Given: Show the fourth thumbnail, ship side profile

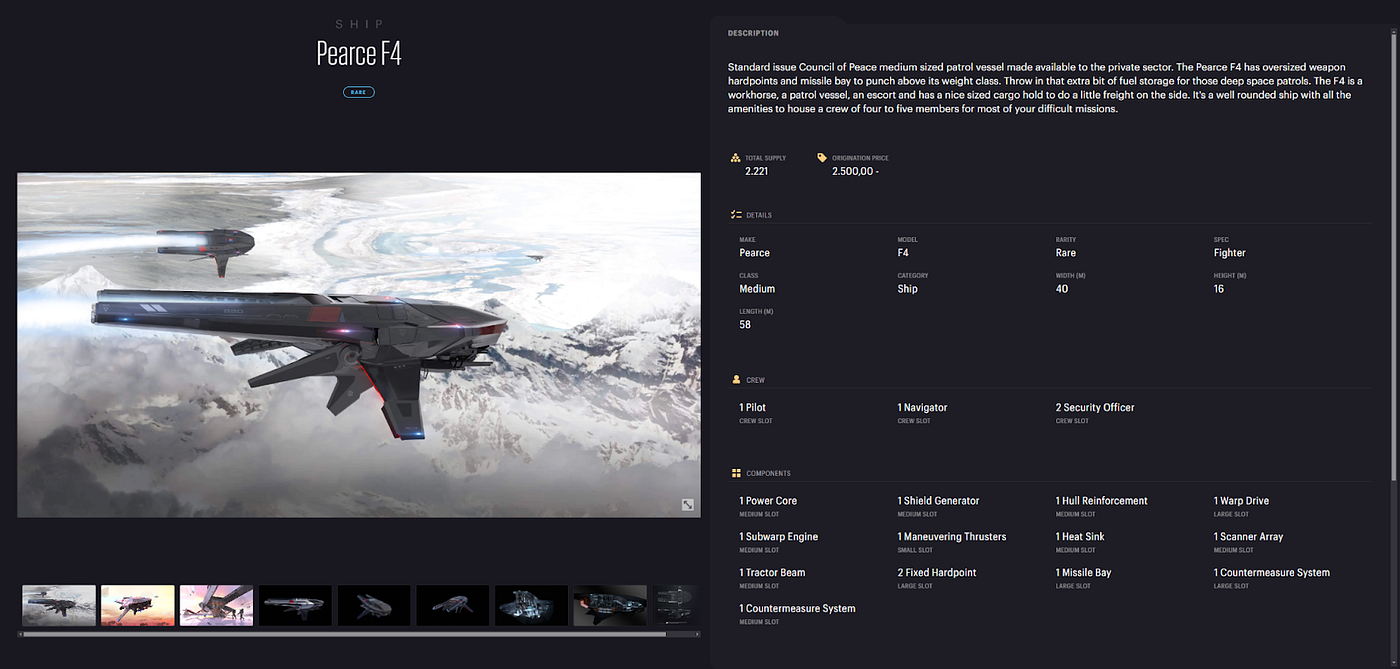Looking at the screenshot, I should 295,605.
